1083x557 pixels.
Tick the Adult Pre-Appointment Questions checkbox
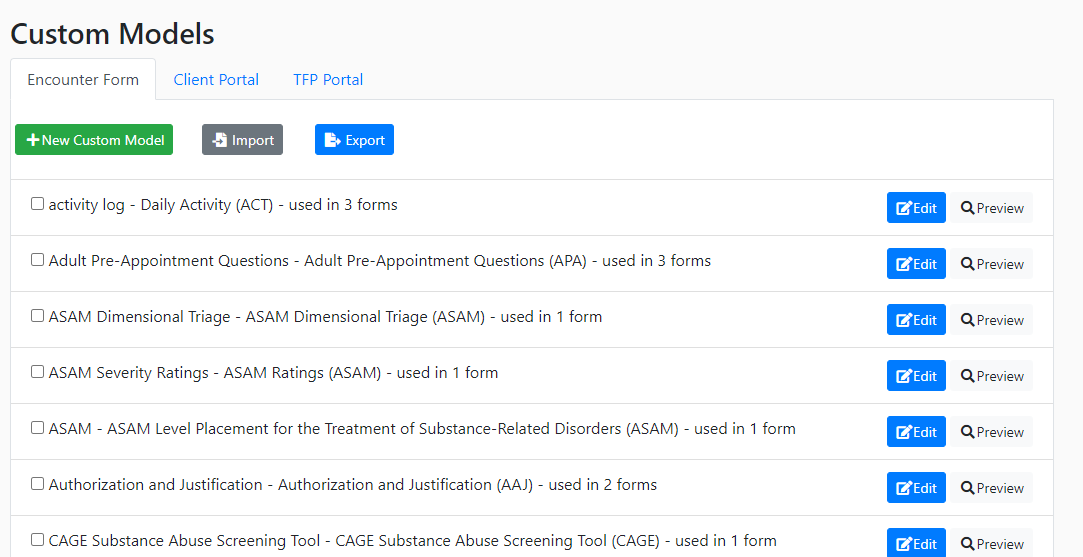pos(37,260)
